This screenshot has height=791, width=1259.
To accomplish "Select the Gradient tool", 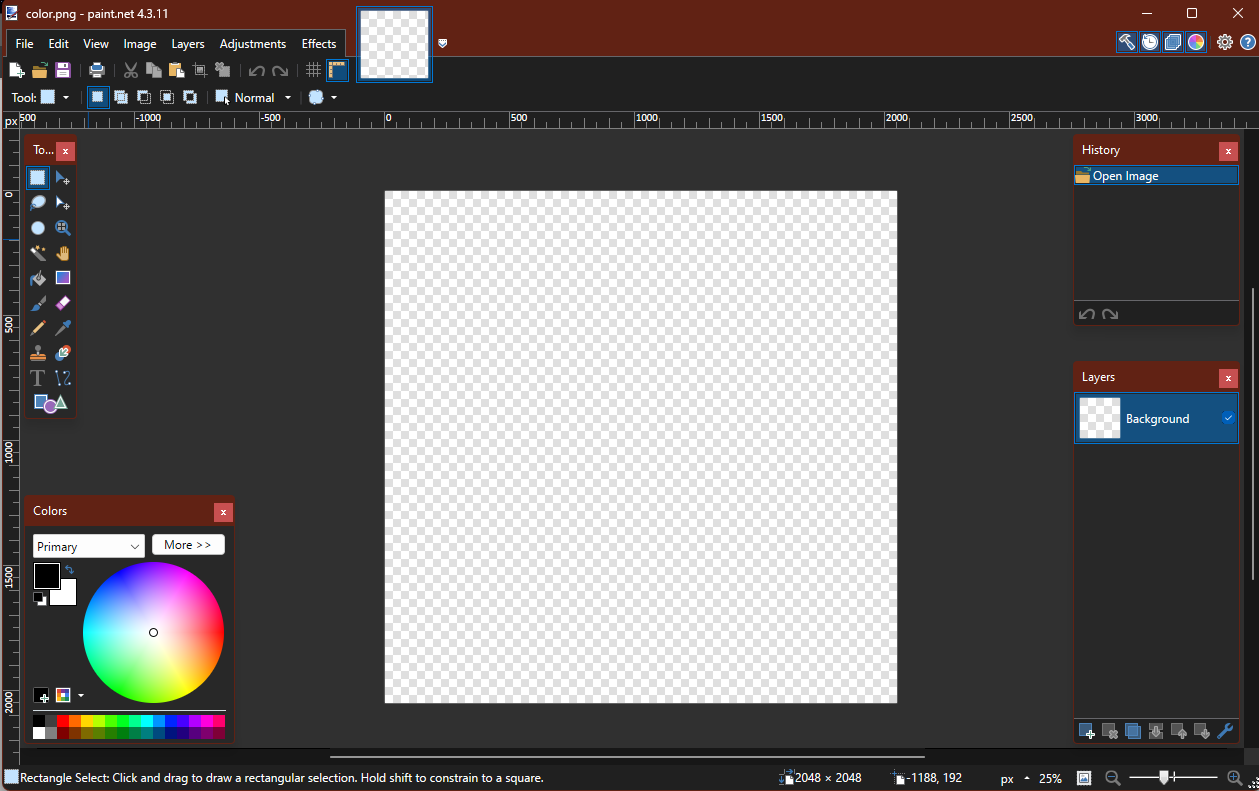I will point(63,278).
